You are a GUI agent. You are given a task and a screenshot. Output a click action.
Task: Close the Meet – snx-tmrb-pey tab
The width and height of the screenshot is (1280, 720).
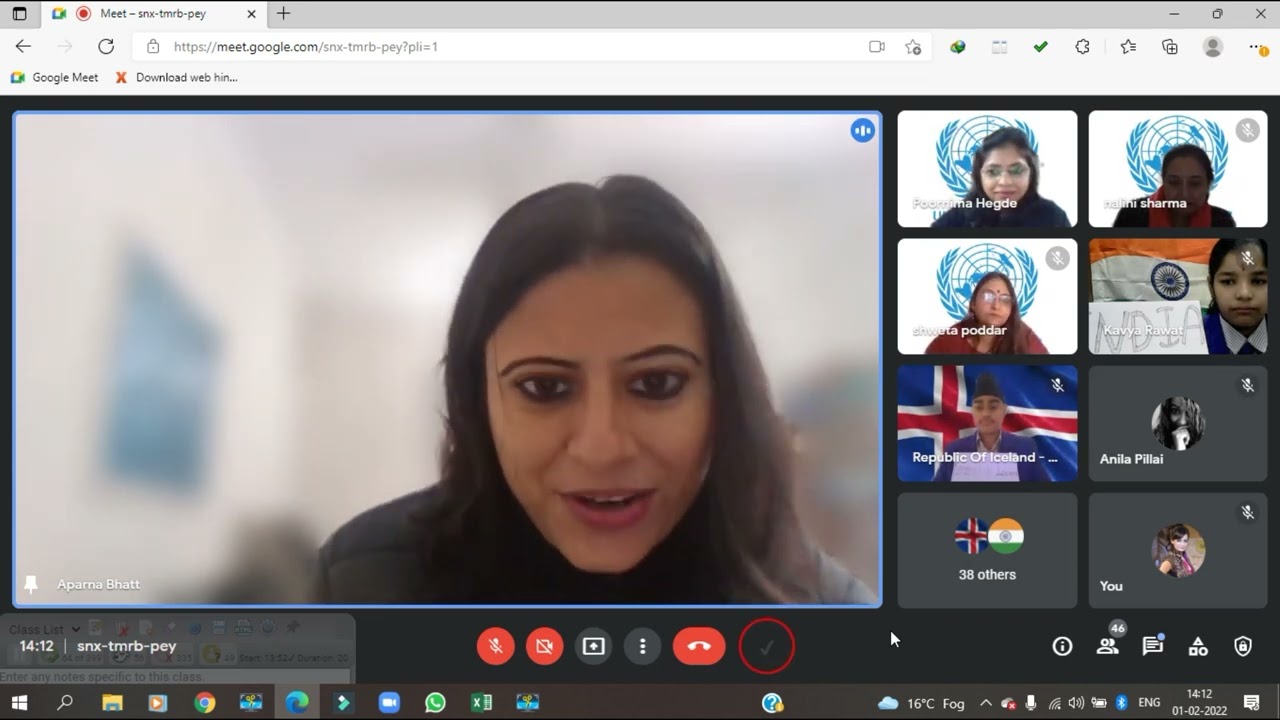pos(251,14)
